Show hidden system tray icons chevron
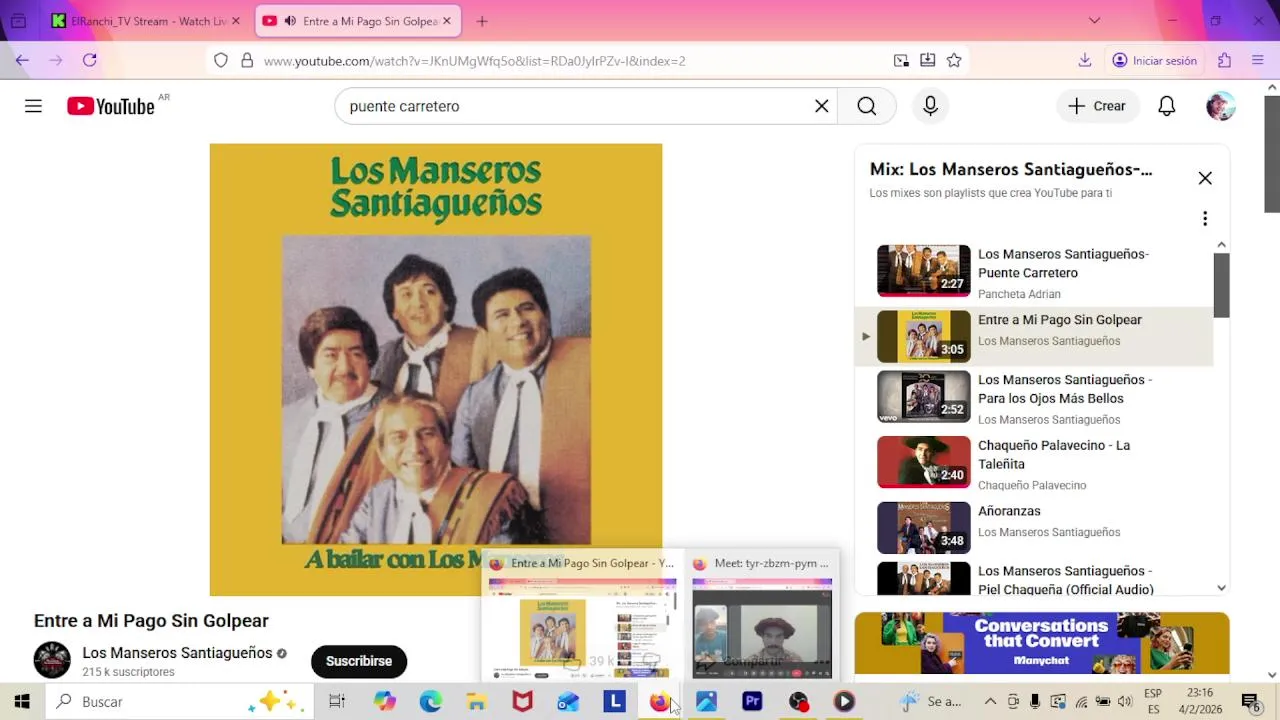The height and width of the screenshot is (720, 1280). (990, 701)
